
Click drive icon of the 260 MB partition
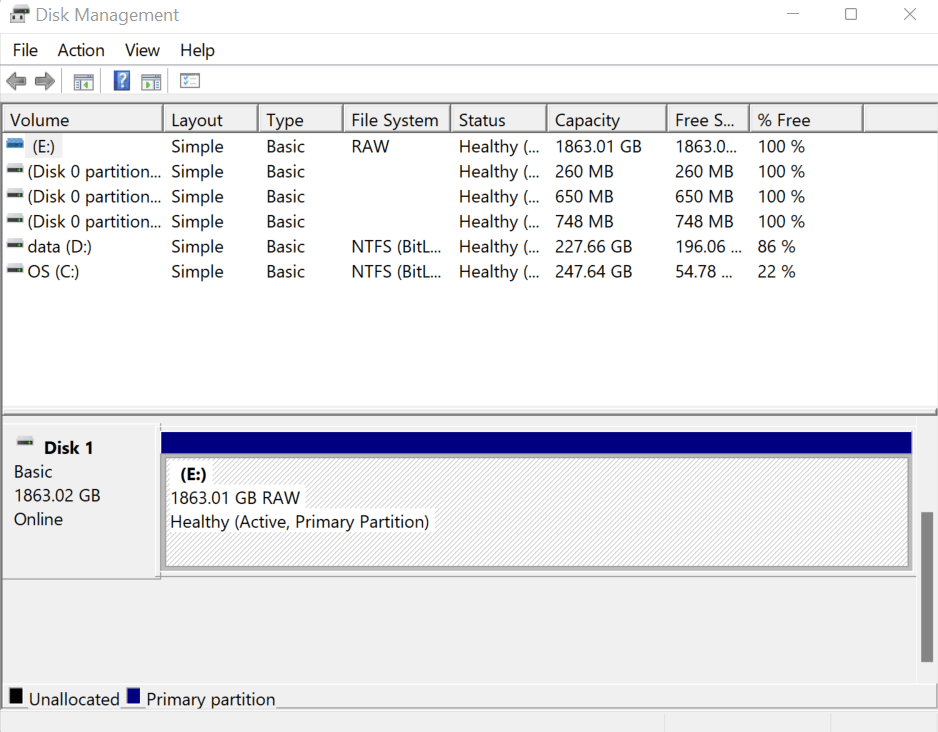(x=15, y=170)
